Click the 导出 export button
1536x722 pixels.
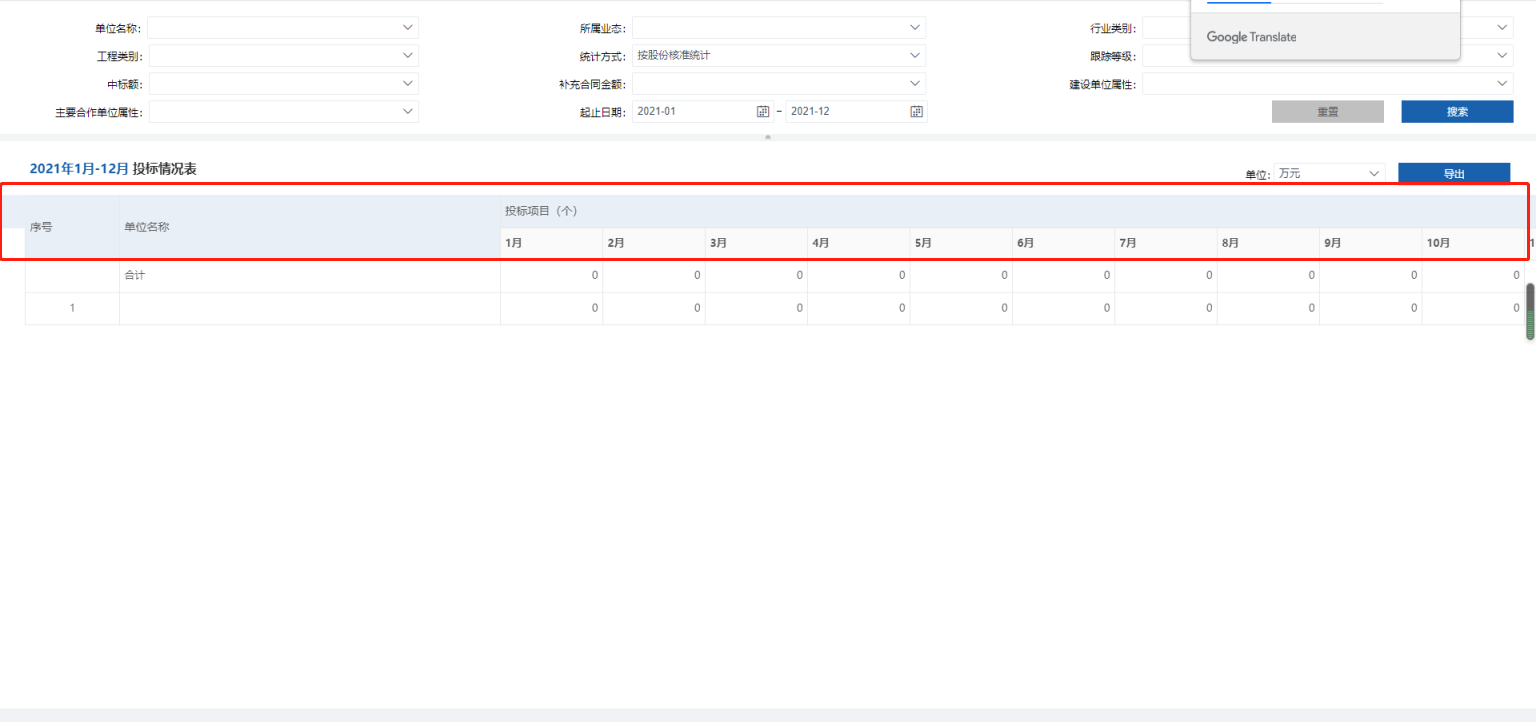[x=1454, y=174]
